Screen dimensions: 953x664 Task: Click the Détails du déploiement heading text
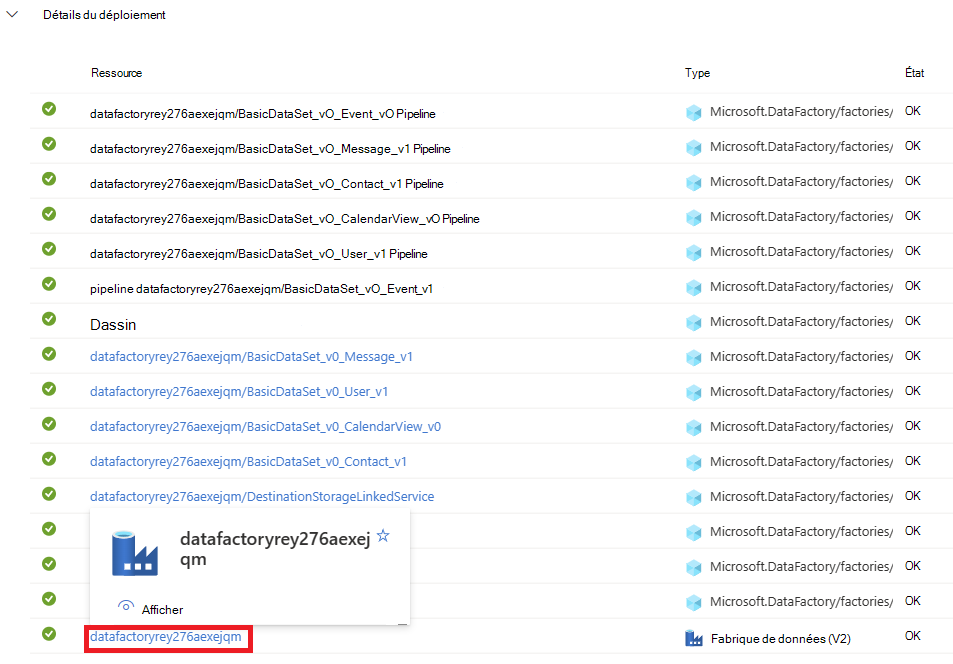[104, 14]
